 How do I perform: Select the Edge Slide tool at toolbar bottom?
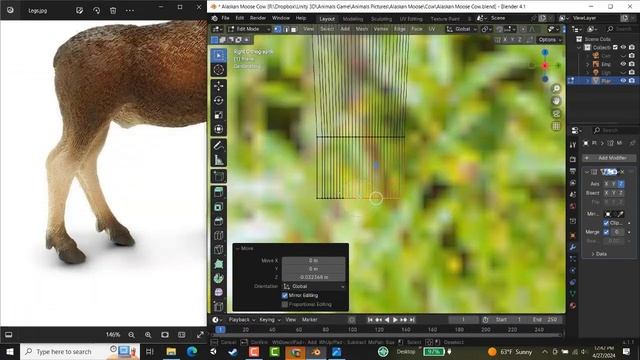coord(219,306)
